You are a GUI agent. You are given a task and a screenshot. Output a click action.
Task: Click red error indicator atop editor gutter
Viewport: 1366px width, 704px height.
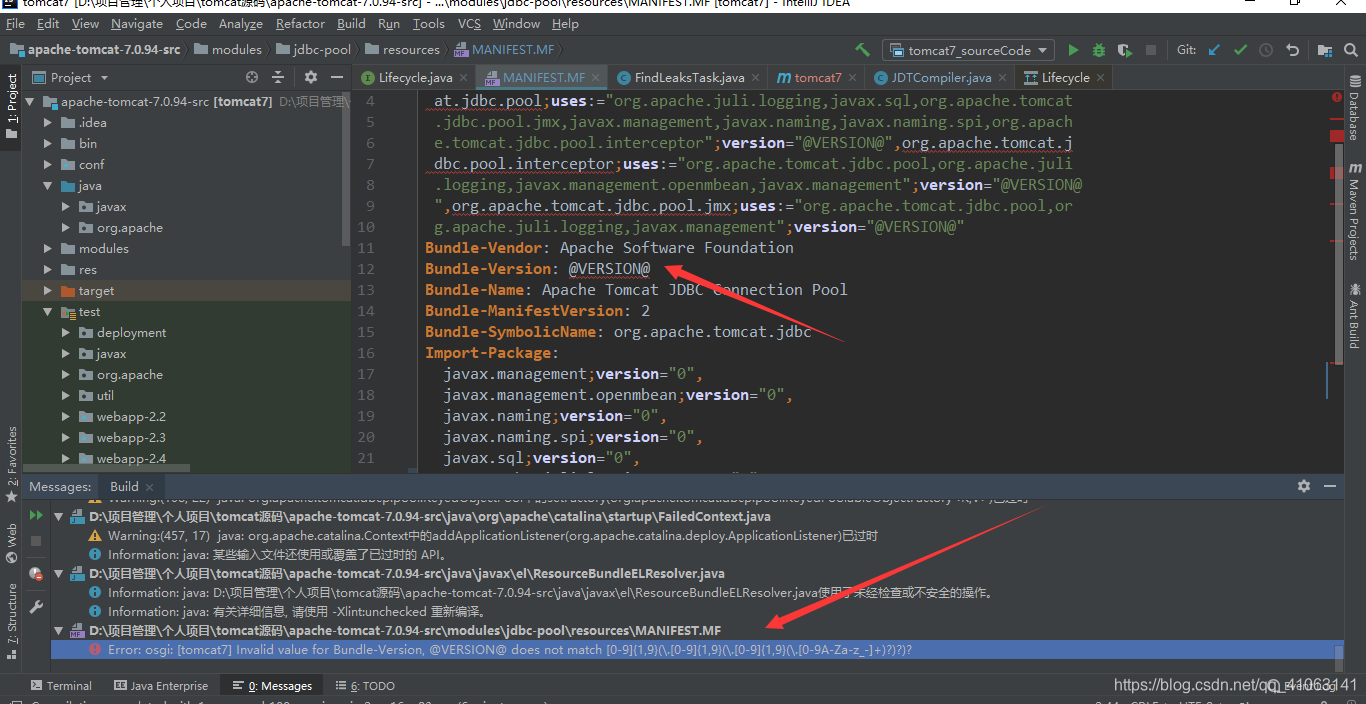click(1337, 97)
